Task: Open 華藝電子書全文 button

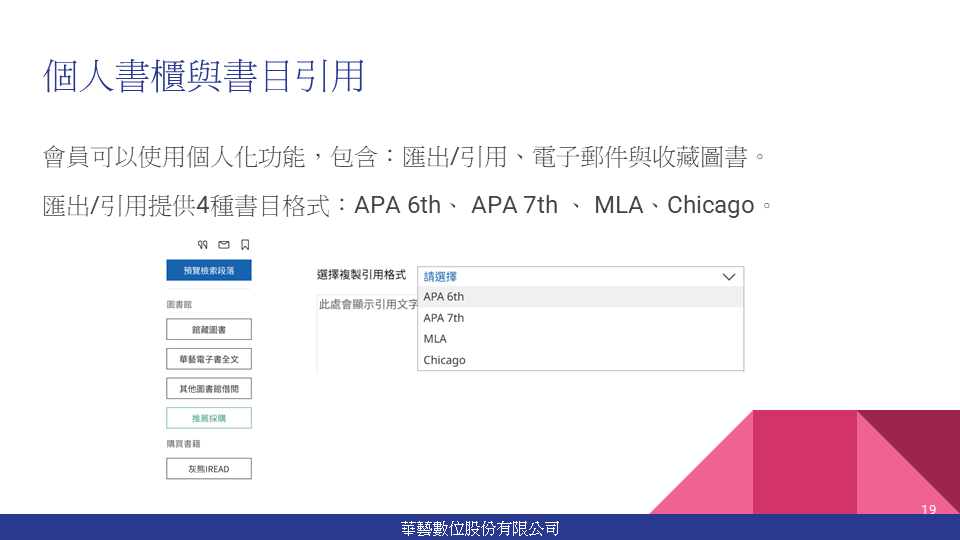Action: [209, 359]
